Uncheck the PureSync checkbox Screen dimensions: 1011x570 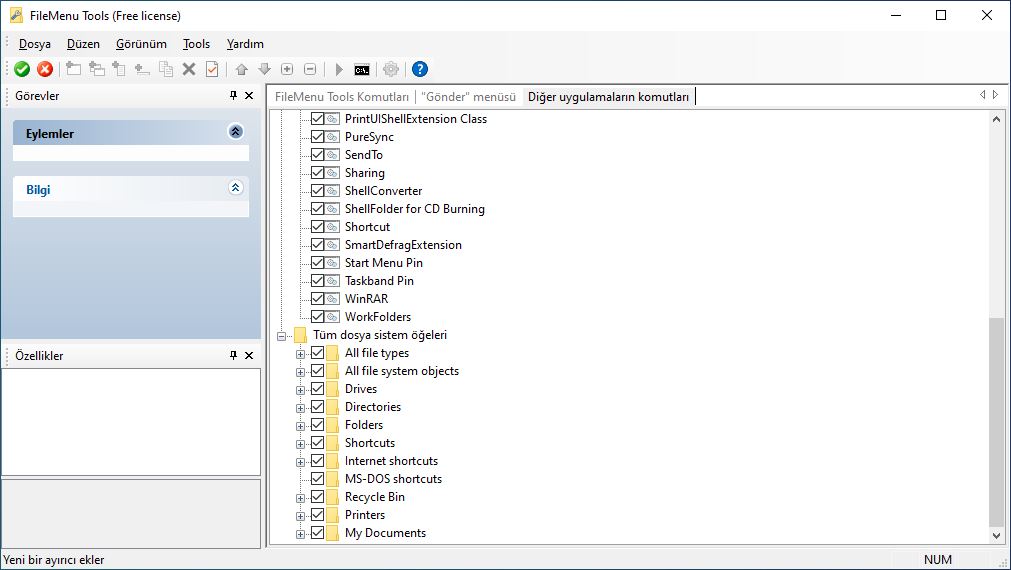[x=317, y=137]
